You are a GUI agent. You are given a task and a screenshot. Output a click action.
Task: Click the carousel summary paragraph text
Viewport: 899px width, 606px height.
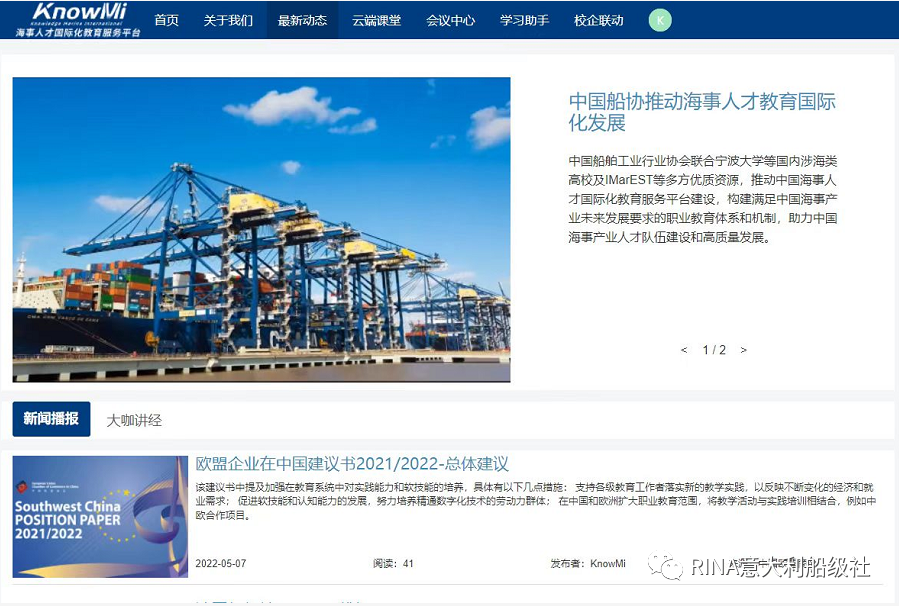click(703, 199)
